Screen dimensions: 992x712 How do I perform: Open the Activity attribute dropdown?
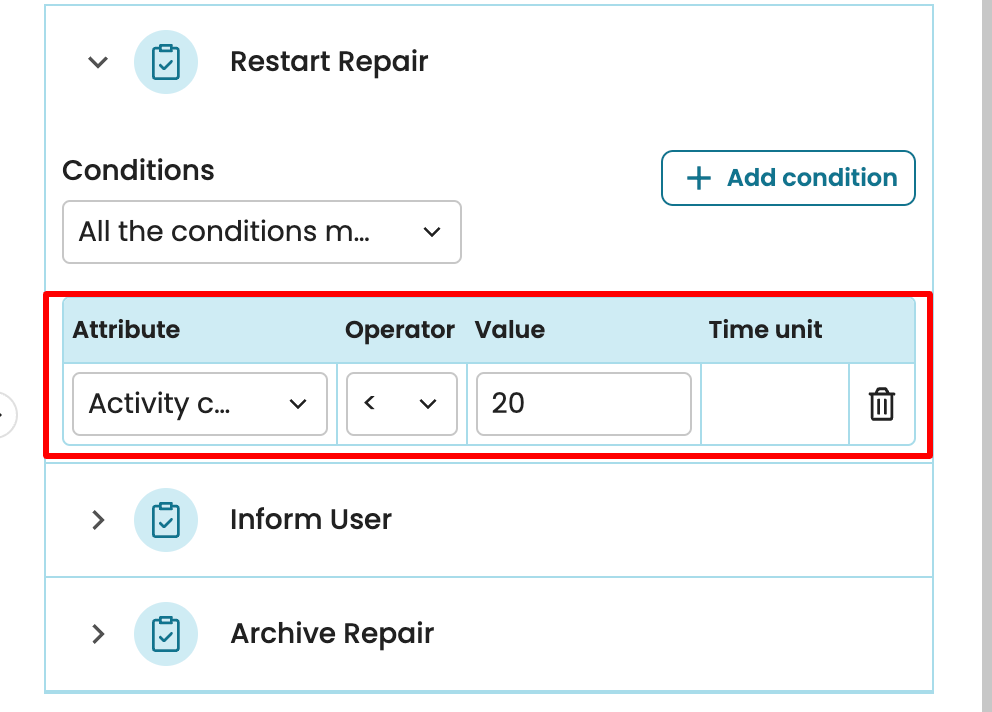click(200, 404)
